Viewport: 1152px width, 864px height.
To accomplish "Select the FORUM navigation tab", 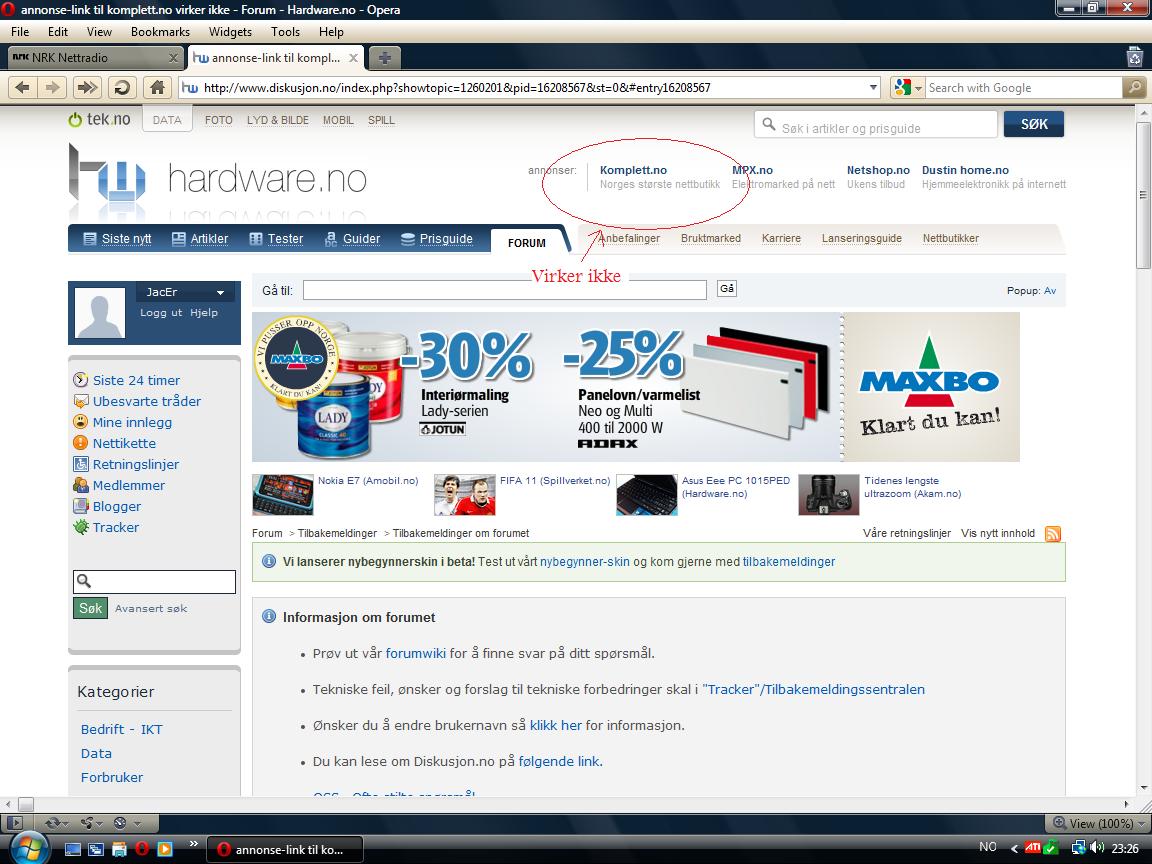I will click(527, 242).
